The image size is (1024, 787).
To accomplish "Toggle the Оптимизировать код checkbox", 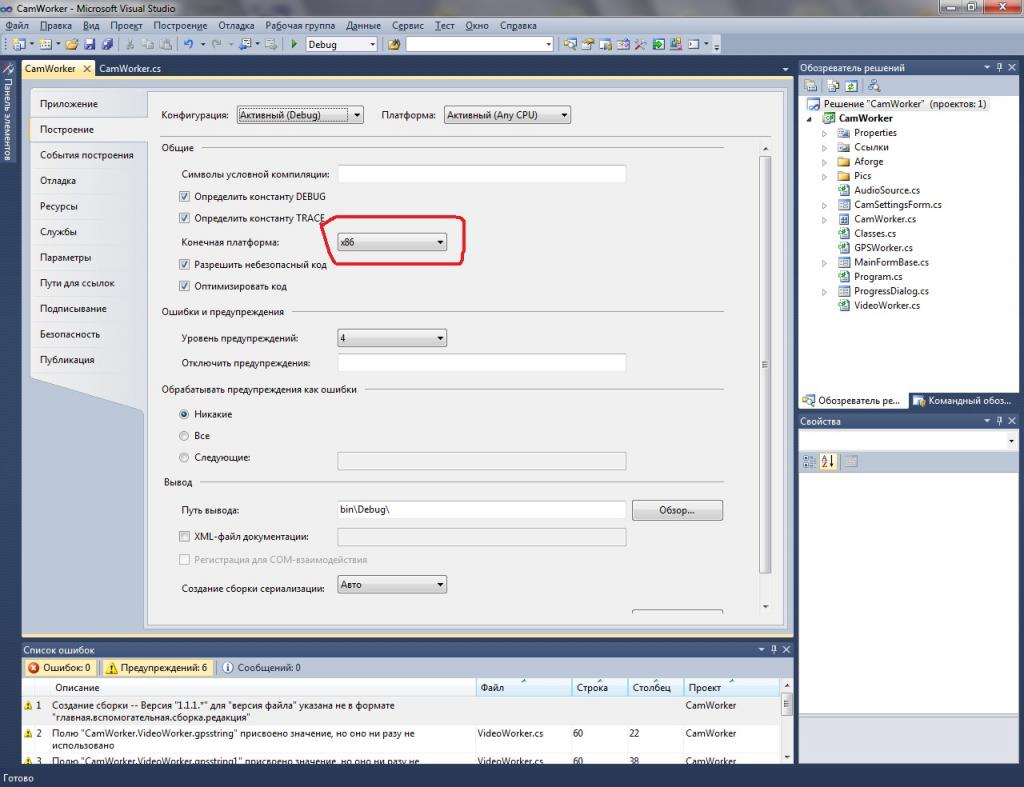I will click(184, 286).
